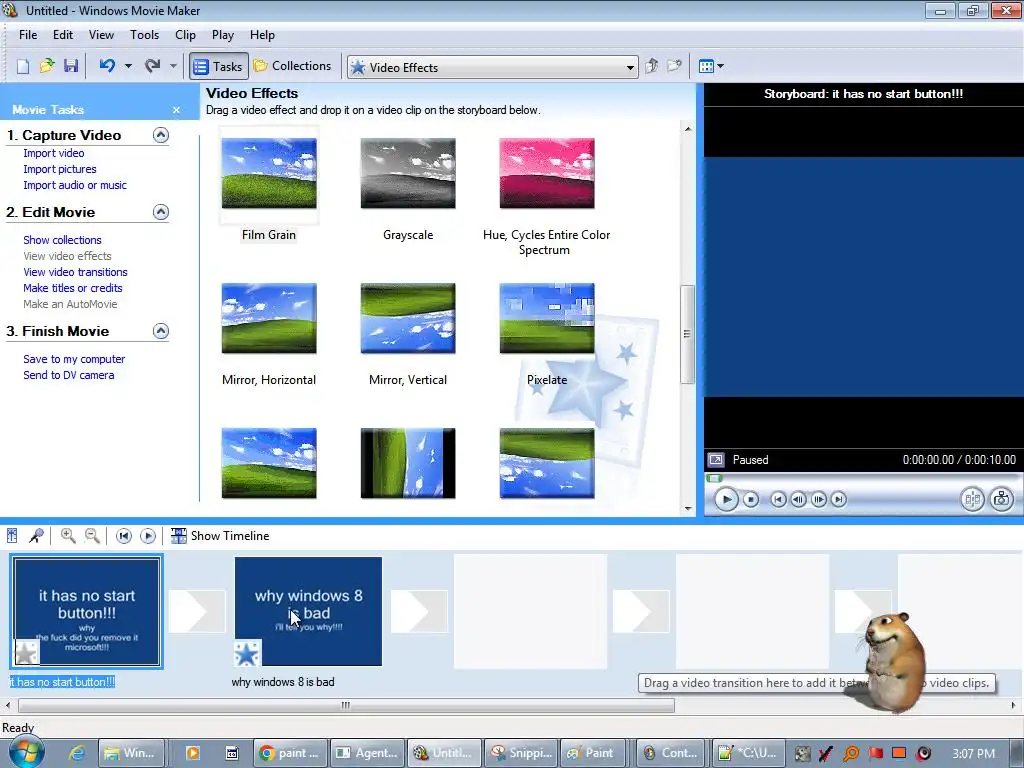Stop the preview playback
Image resolution: width=1024 pixels, height=768 pixels.
point(751,500)
